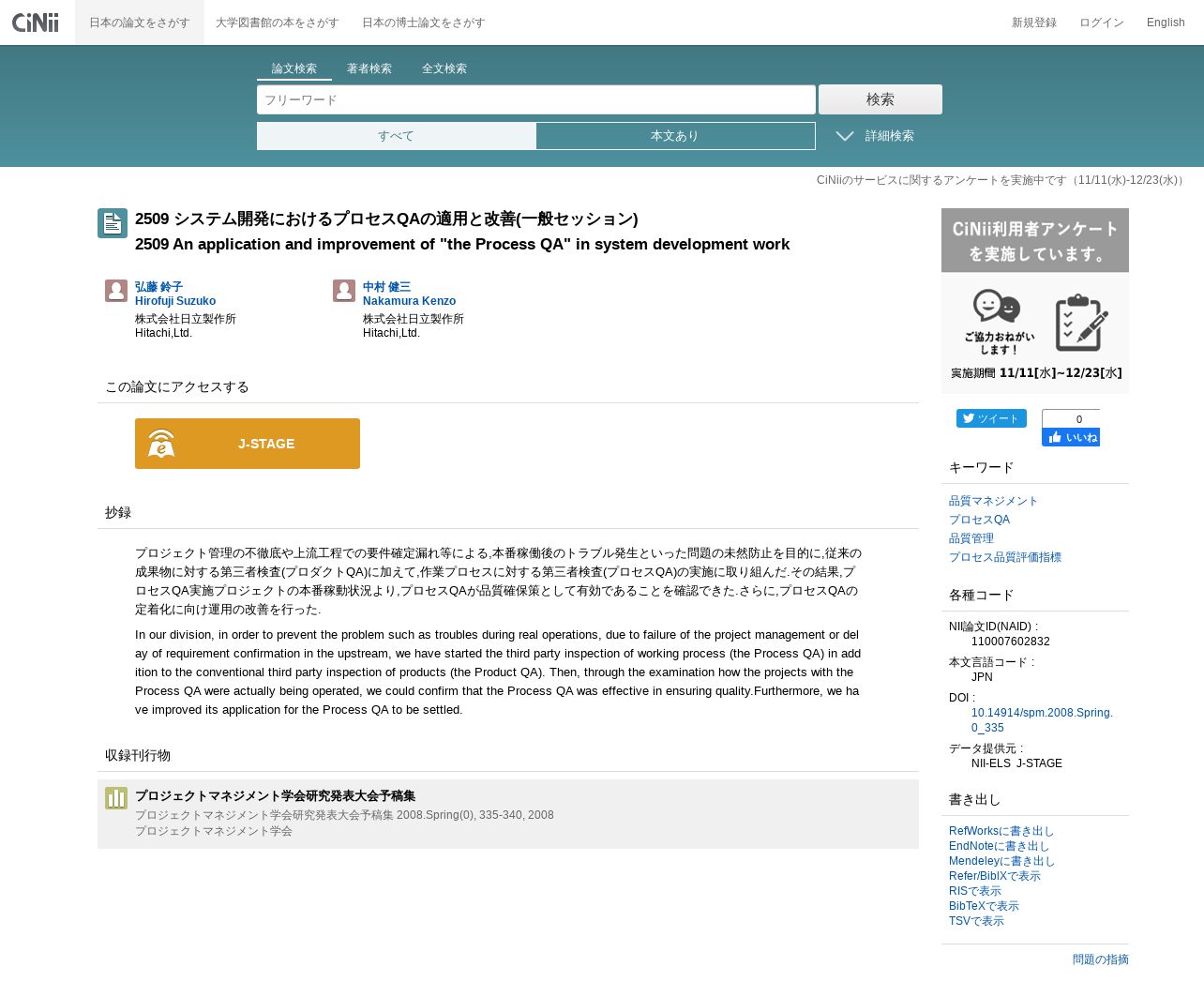Select the 著者検索 search tab
Viewport: 1204px width, 997px height.
point(369,68)
